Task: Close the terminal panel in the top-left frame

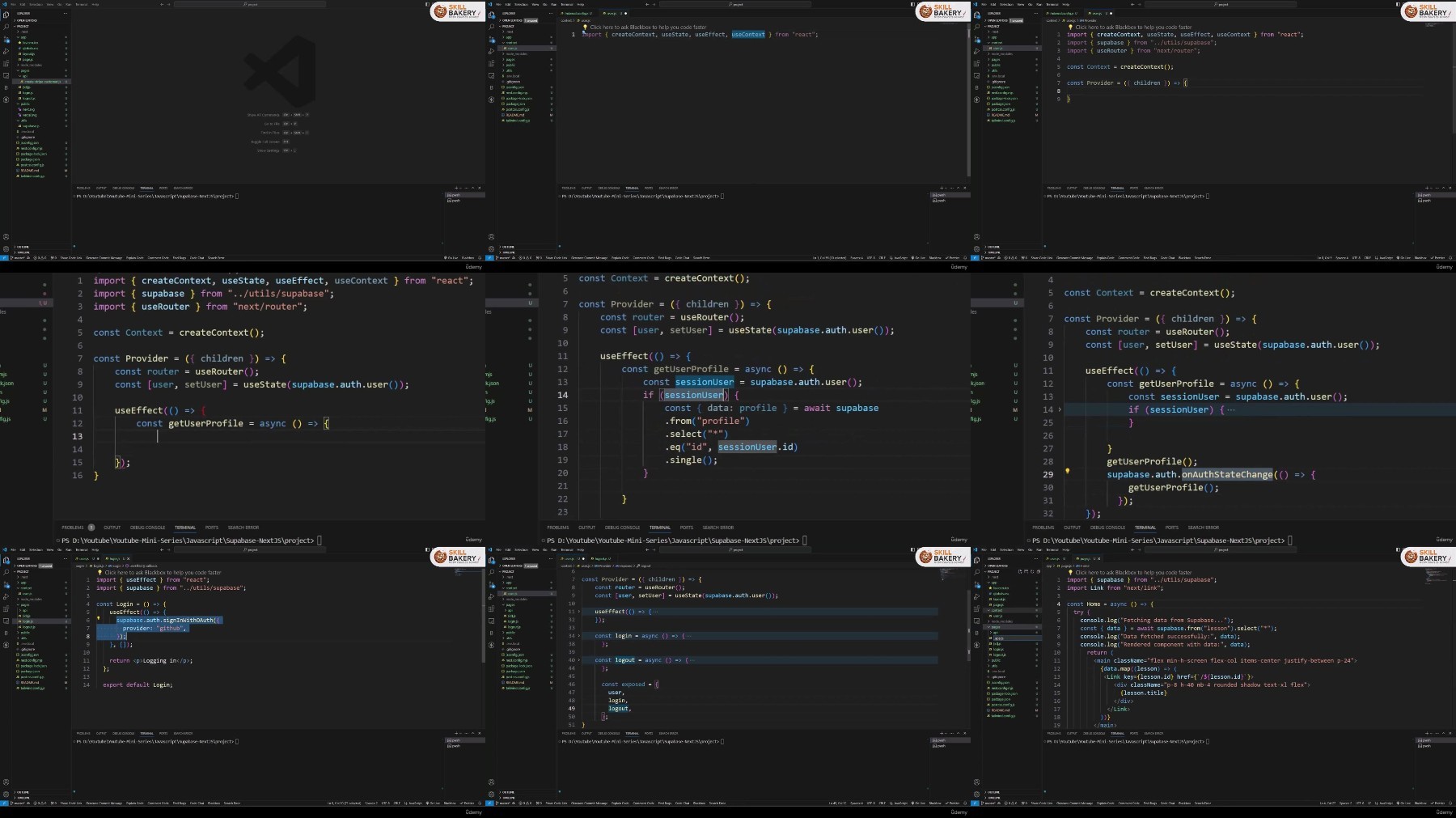Action: (480, 188)
